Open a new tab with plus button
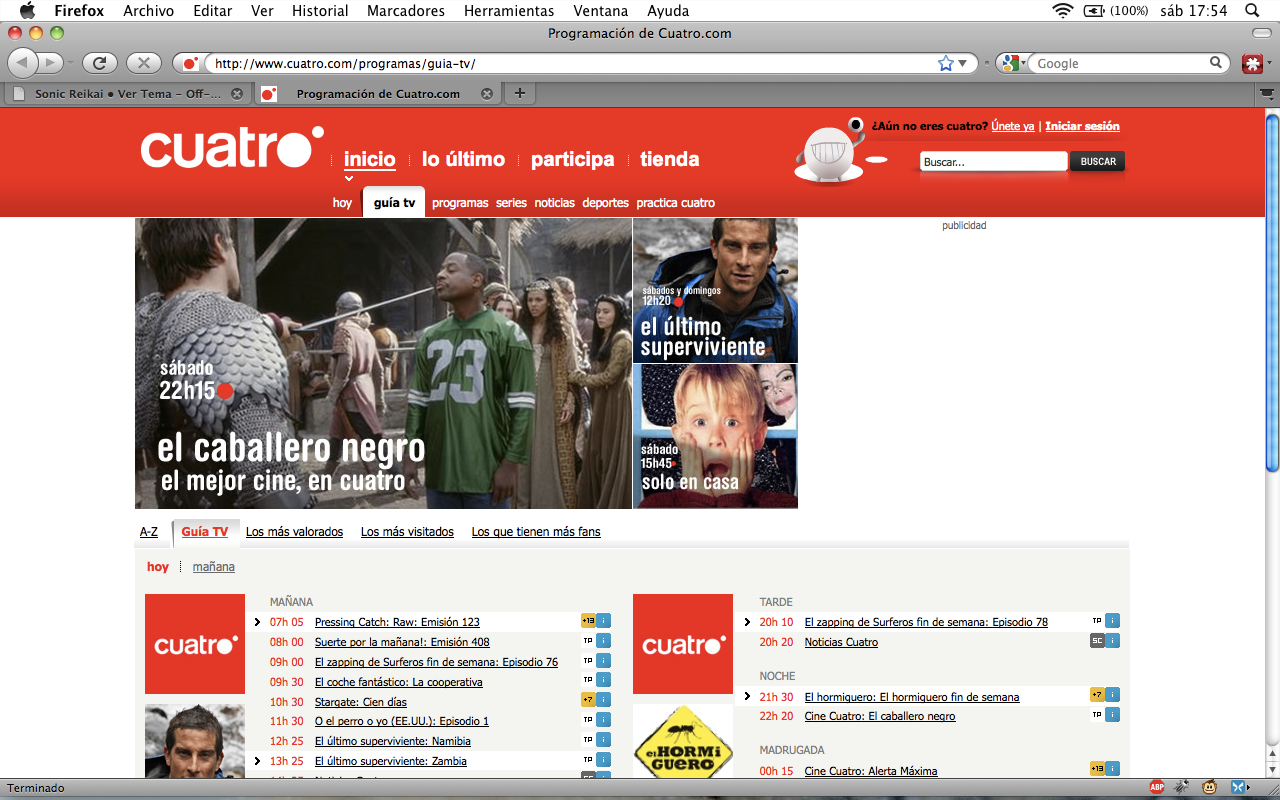 [519, 94]
